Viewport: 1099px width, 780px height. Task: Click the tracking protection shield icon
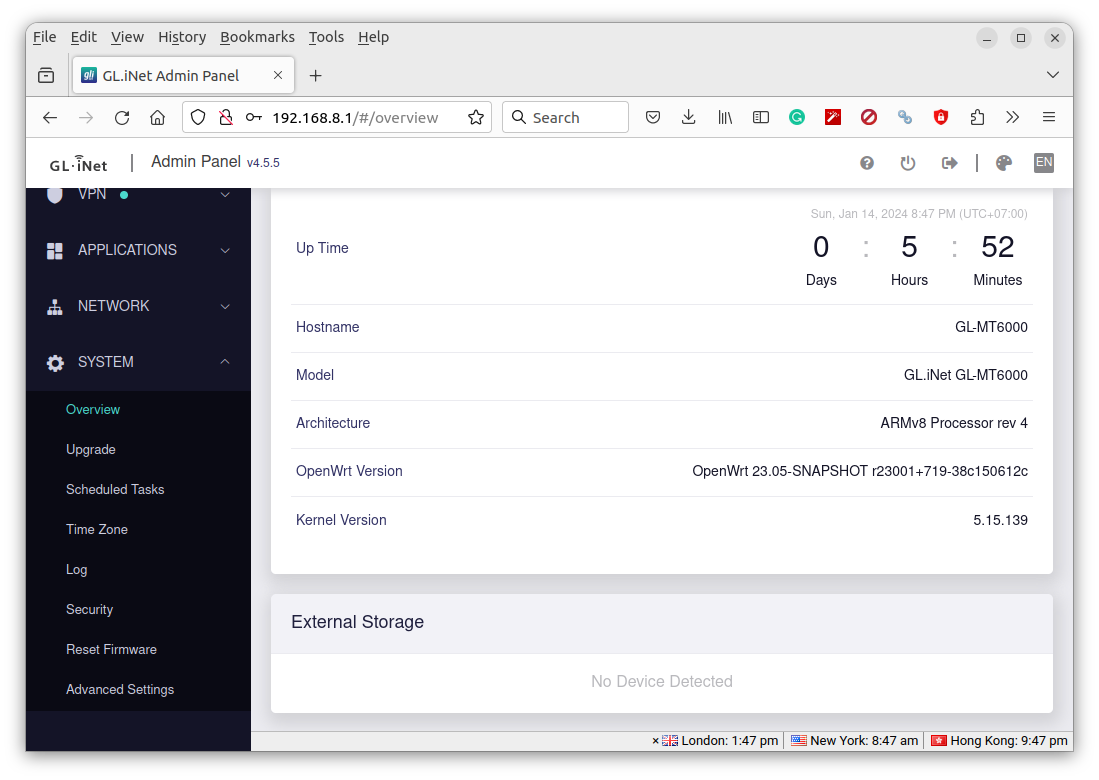point(198,118)
